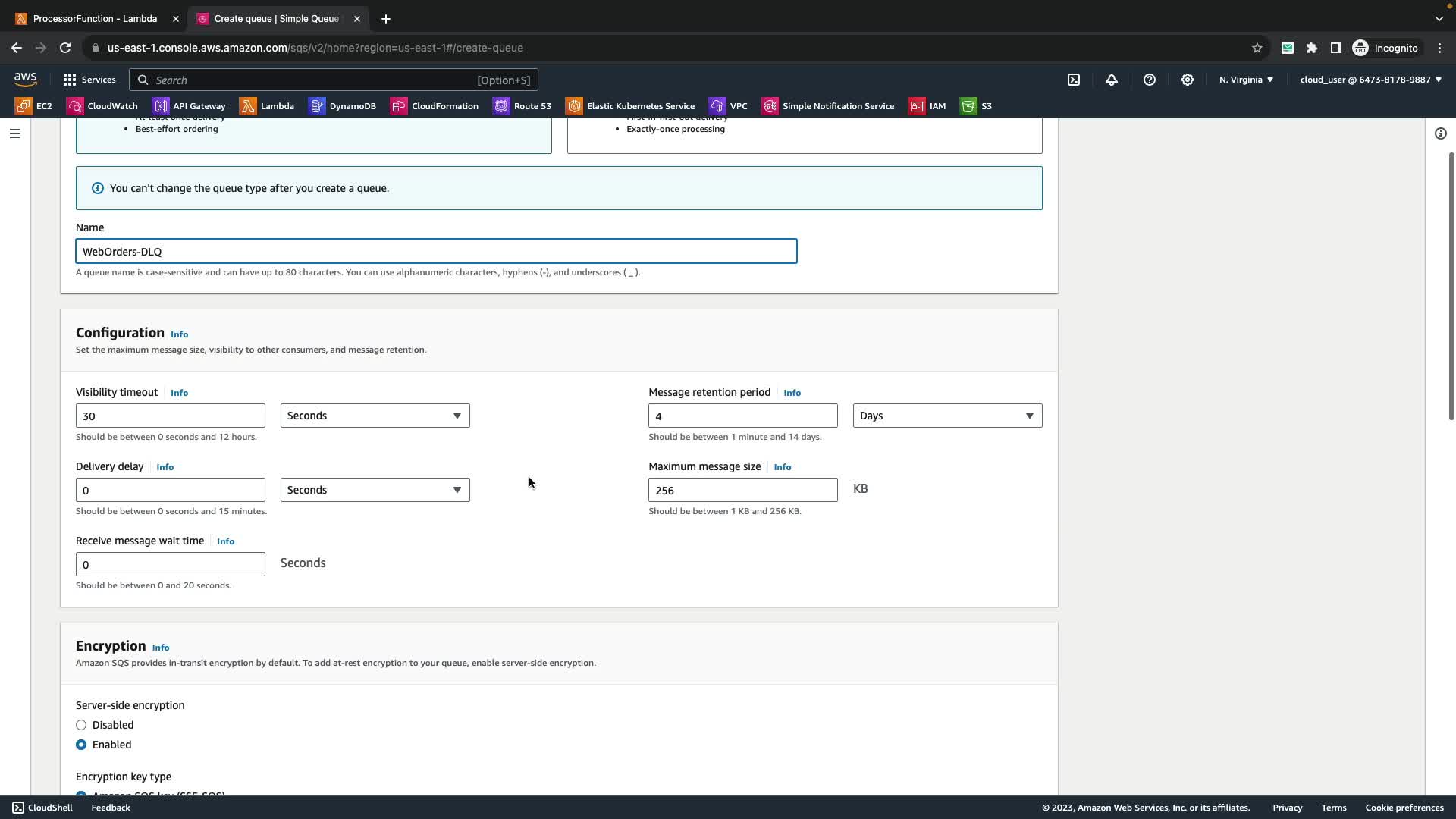The image size is (1456, 819).
Task: Click the Receive message wait time field
Action: (x=170, y=564)
